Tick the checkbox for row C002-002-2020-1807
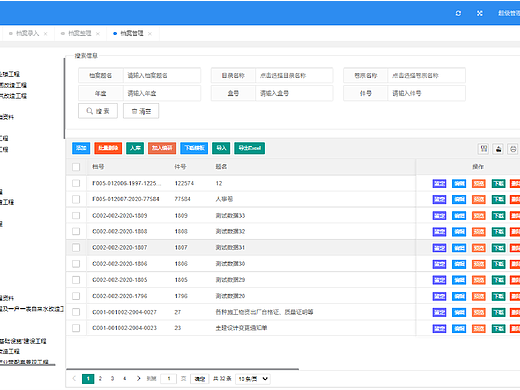Viewport: 520px width, 390px height. 76,248
